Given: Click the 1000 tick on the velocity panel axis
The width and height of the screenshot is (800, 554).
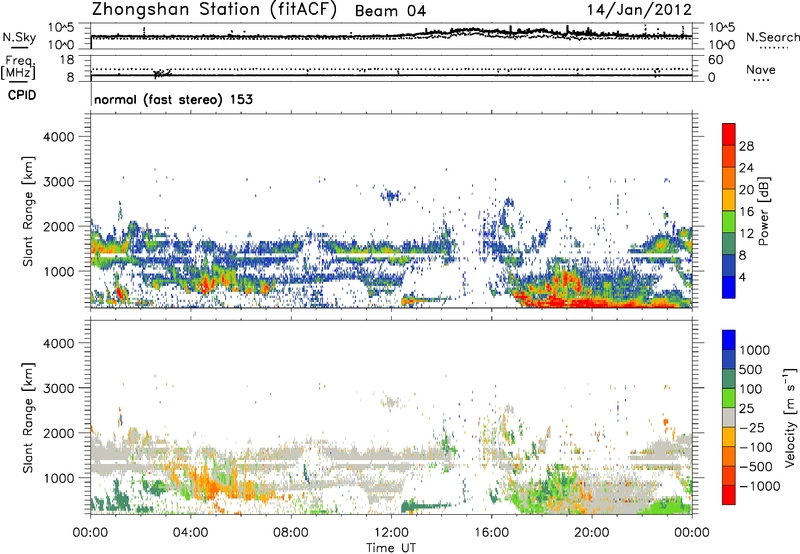Looking at the screenshot, I should (58, 478).
